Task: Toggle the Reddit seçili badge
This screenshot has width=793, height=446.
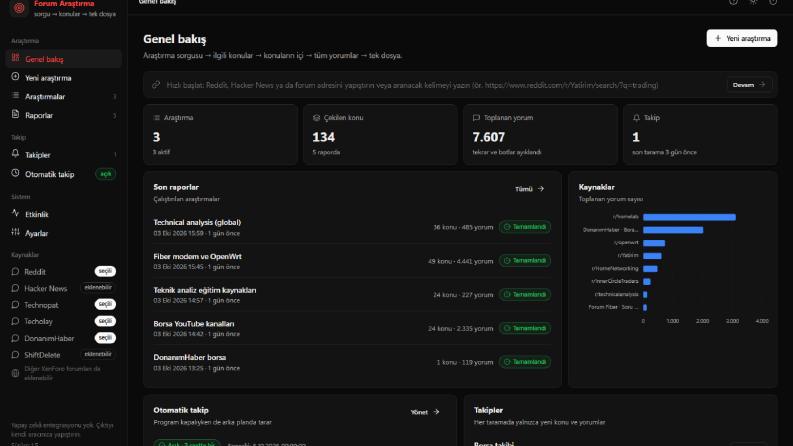Action: click(x=105, y=272)
